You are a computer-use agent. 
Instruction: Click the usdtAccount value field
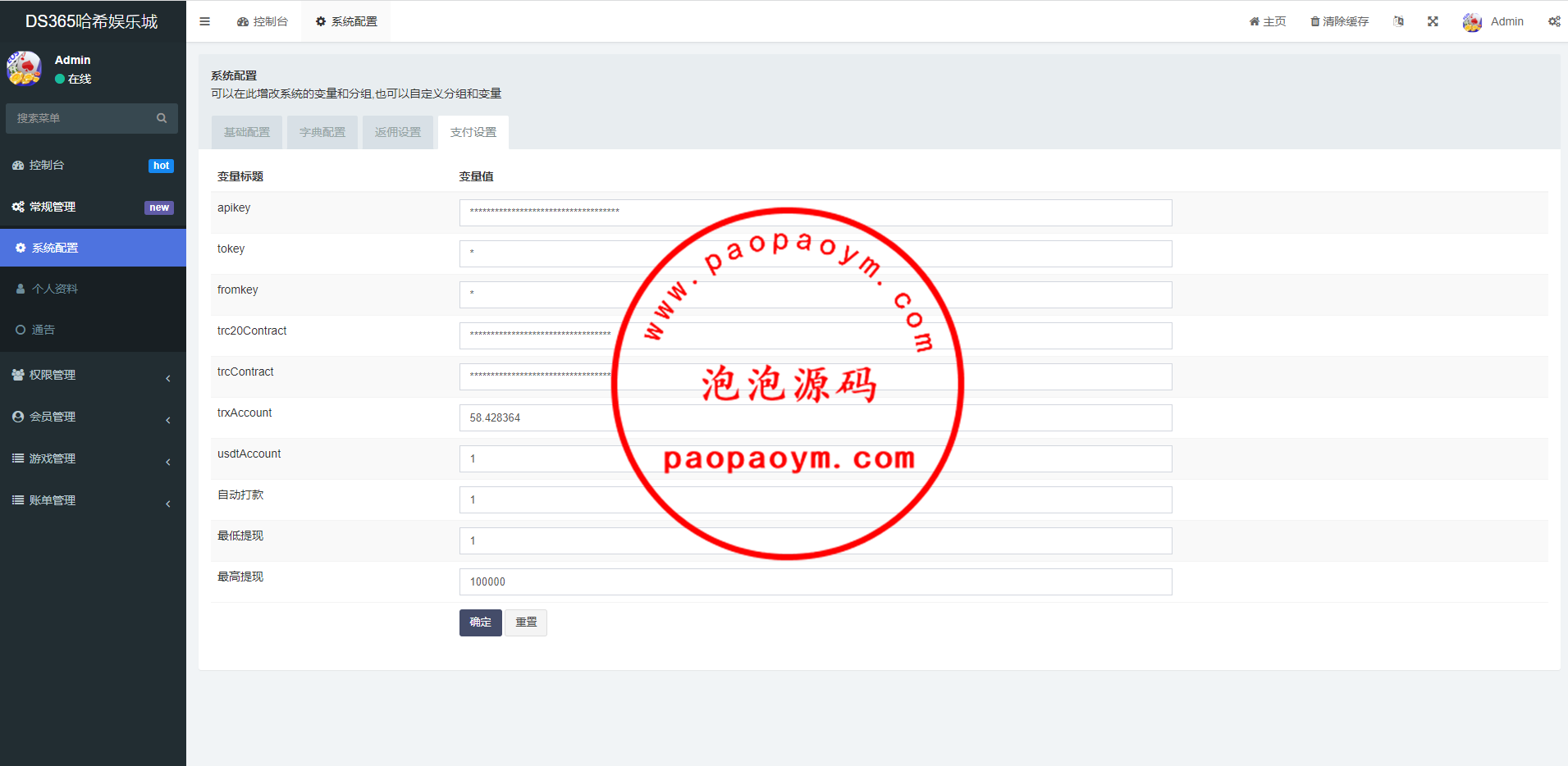click(x=816, y=458)
